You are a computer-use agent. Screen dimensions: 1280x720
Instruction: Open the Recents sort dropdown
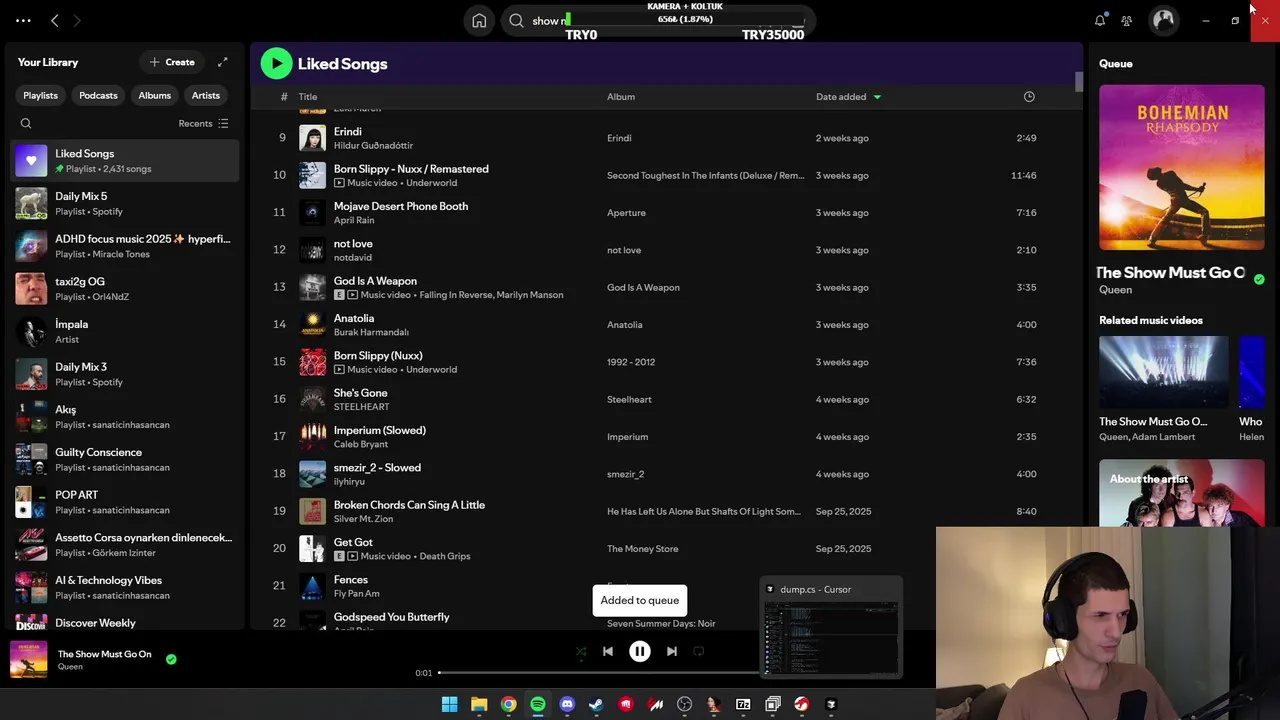click(x=204, y=124)
